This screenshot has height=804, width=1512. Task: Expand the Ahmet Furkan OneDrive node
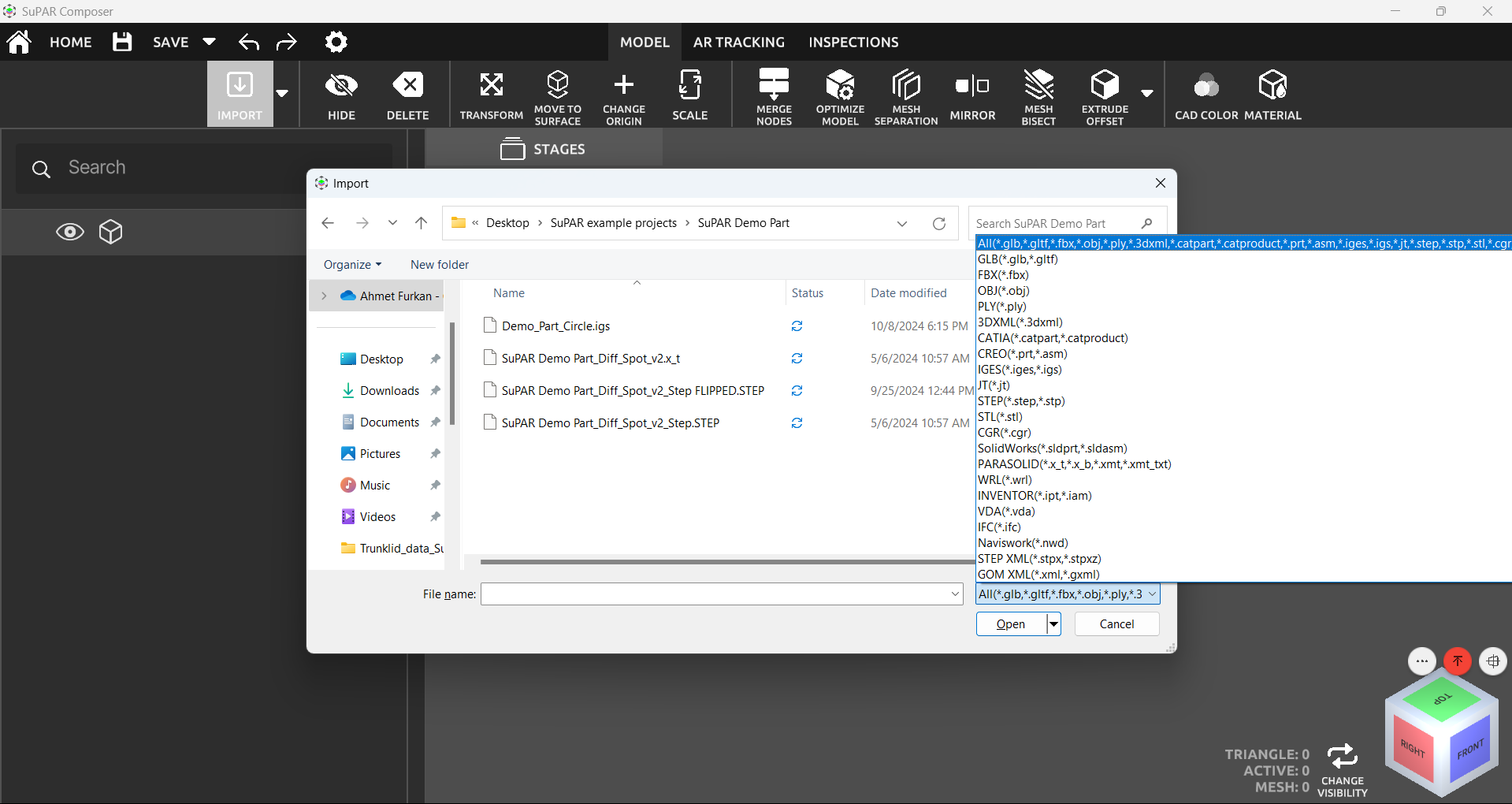pos(324,296)
